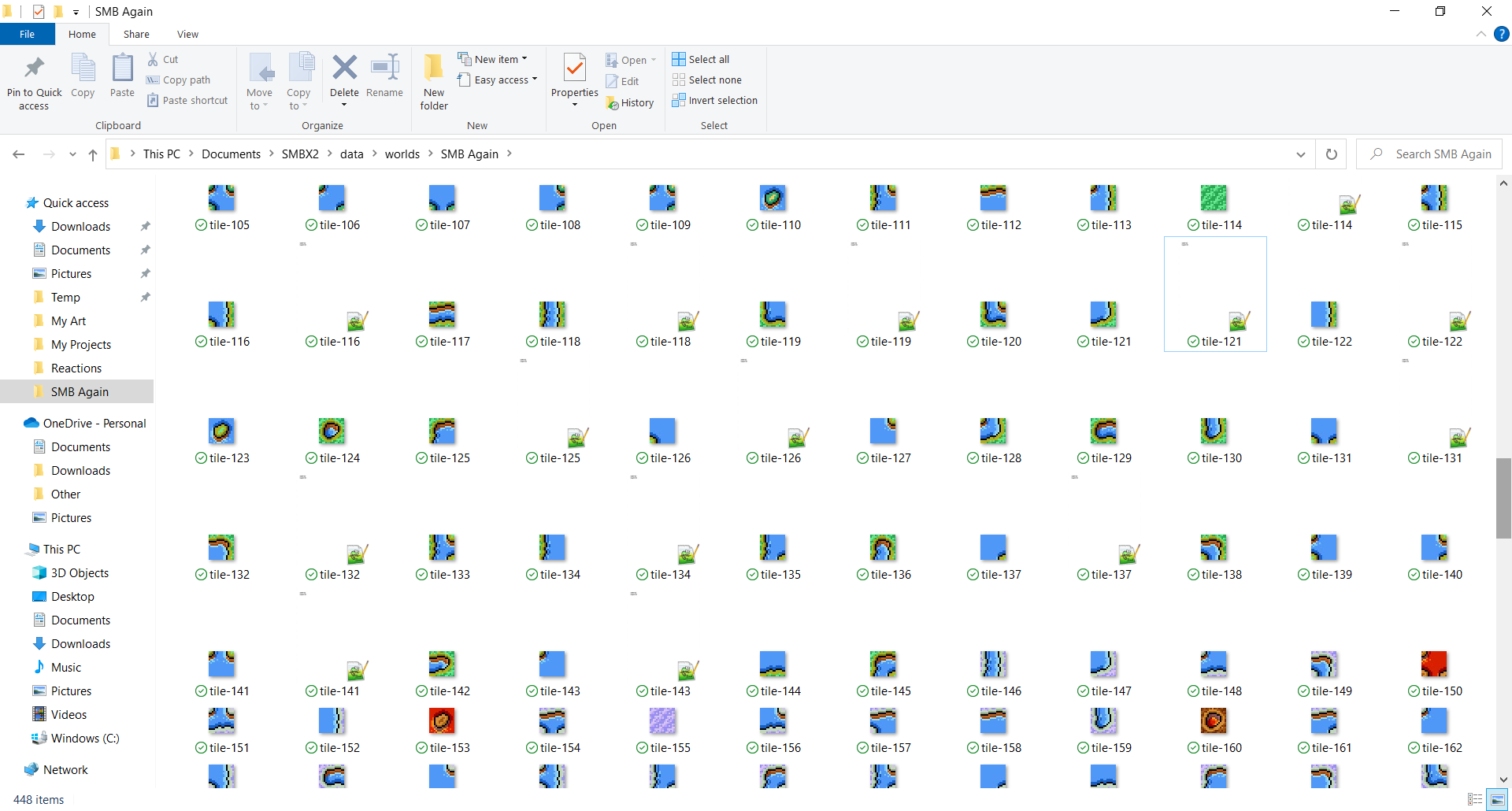The width and height of the screenshot is (1512, 811).
Task: Select the tile-155 purple image
Action: (662, 720)
